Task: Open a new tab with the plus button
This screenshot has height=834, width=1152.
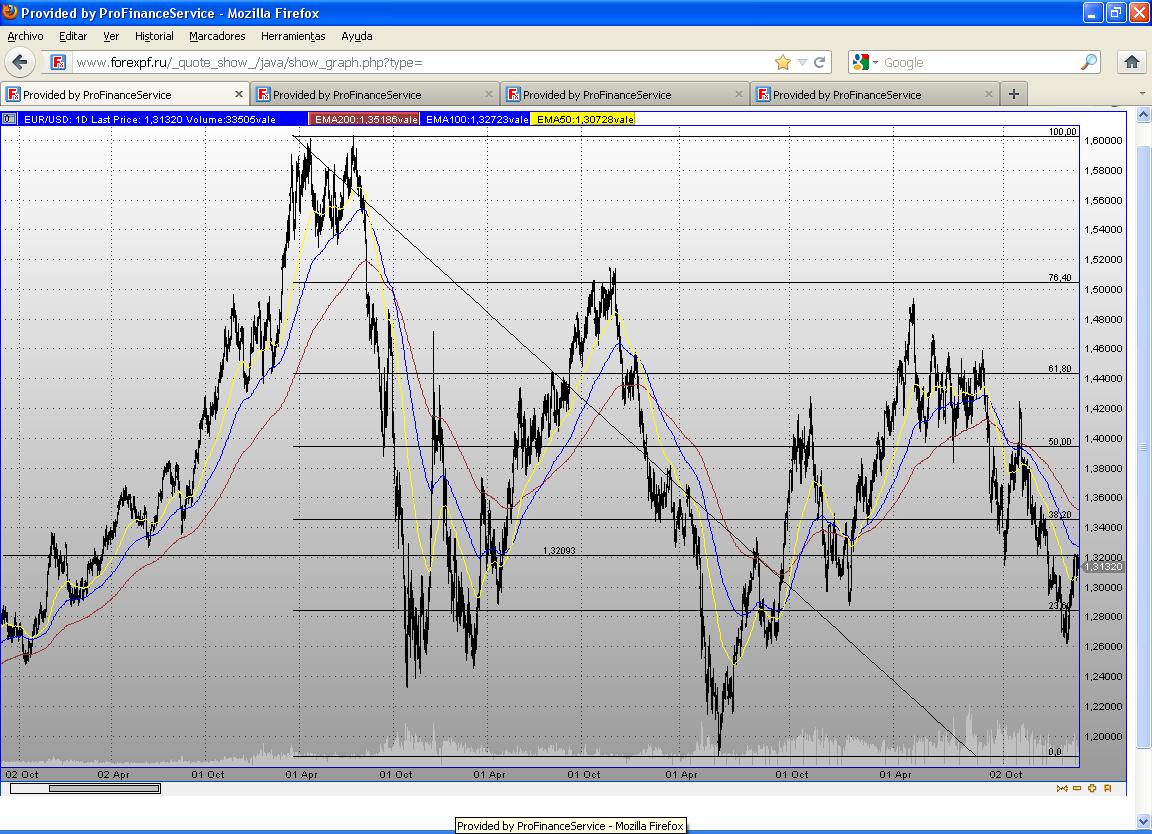Action: click(1013, 94)
